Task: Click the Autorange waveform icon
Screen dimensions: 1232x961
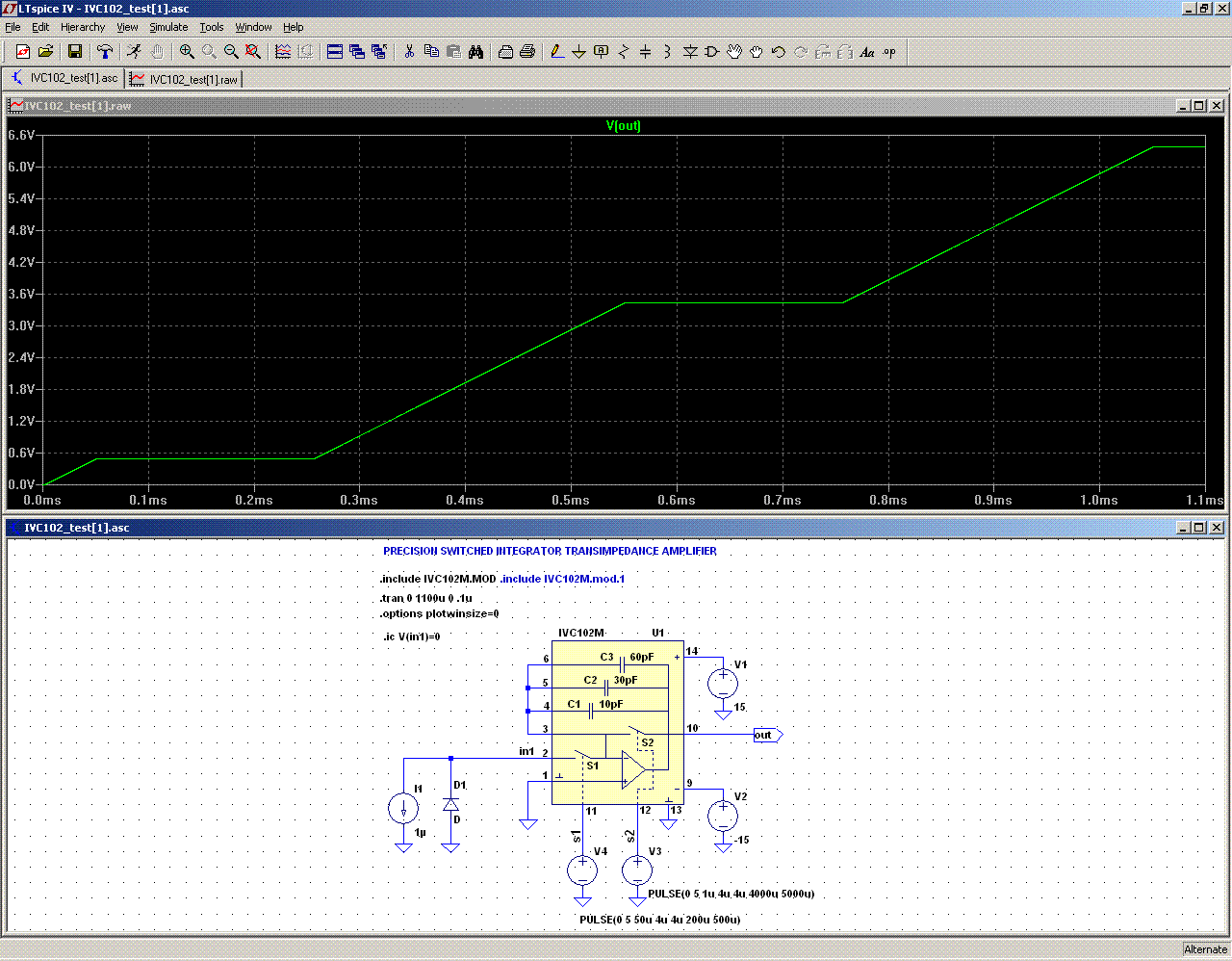Action: [x=283, y=52]
